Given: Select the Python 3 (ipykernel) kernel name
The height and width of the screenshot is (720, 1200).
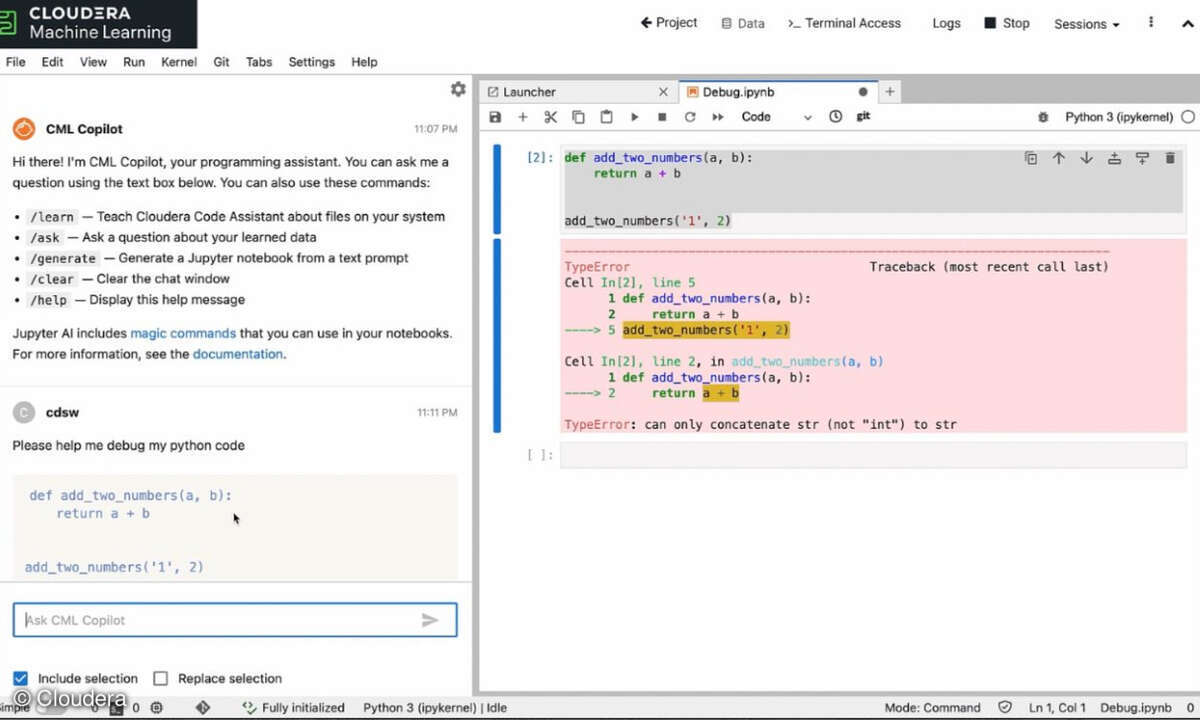Looking at the screenshot, I should [x=1119, y=117].
